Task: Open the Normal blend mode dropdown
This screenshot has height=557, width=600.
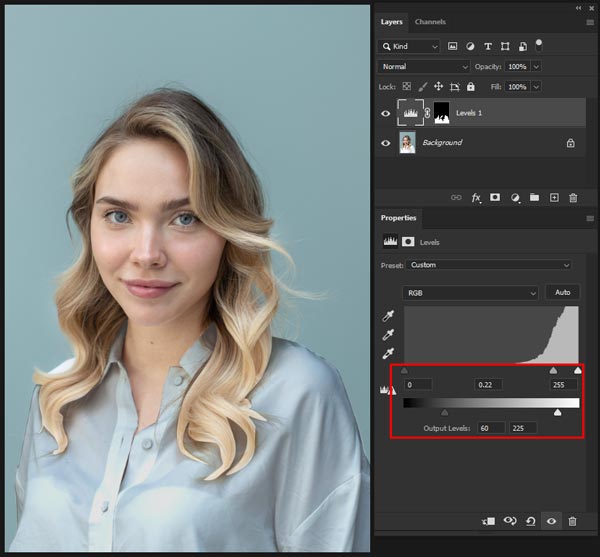Action: (x=424, y=66)
